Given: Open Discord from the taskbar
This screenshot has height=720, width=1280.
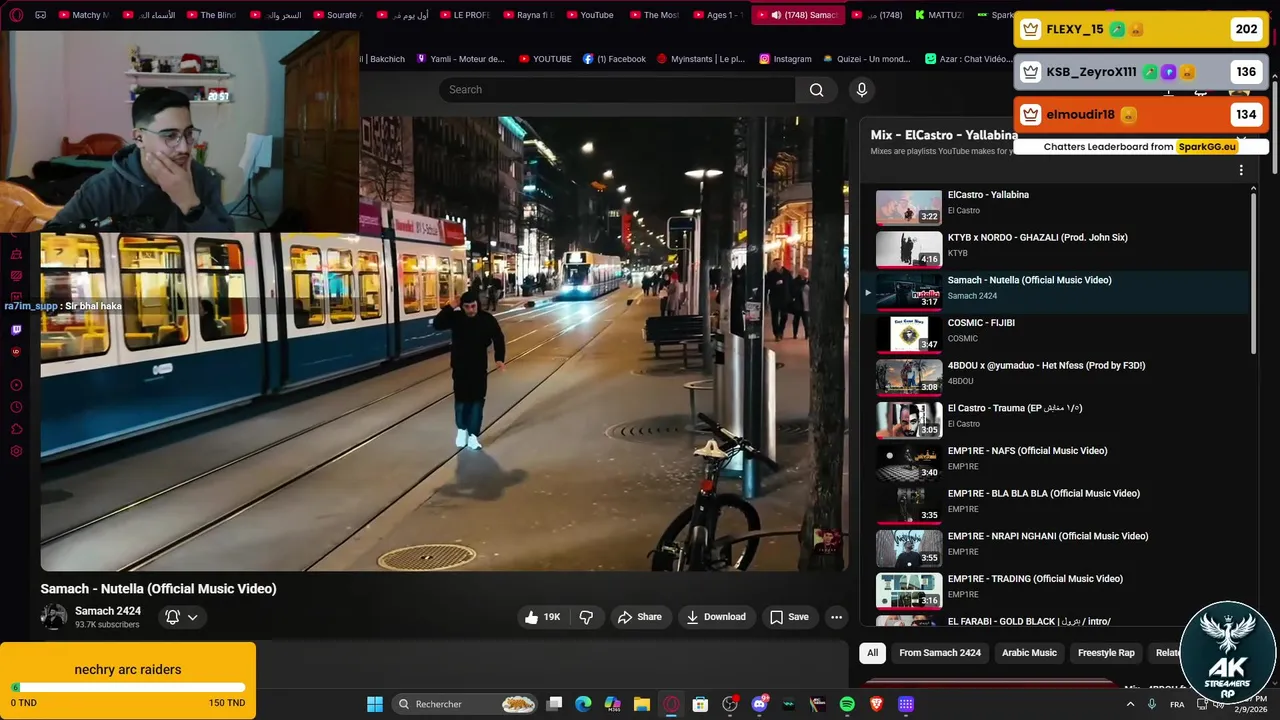Looking at the screenshot, I should (x=759, y=704).
